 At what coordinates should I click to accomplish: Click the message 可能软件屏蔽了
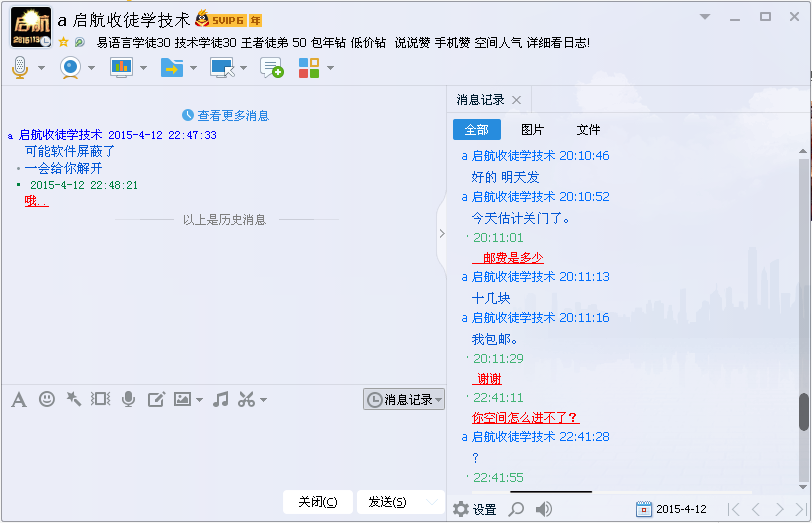[x=70, y=151]
